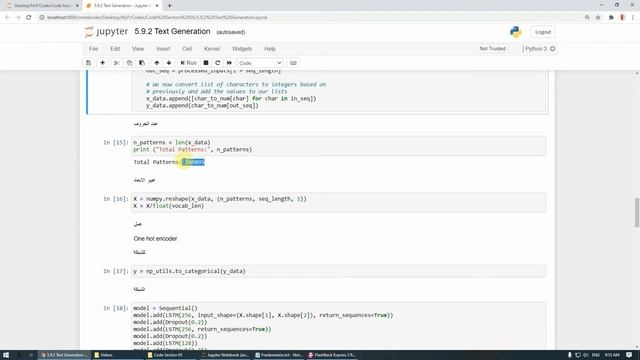Open the Insert menu
The height and width of the screenshot is (360, 640).
coord(163,49)
